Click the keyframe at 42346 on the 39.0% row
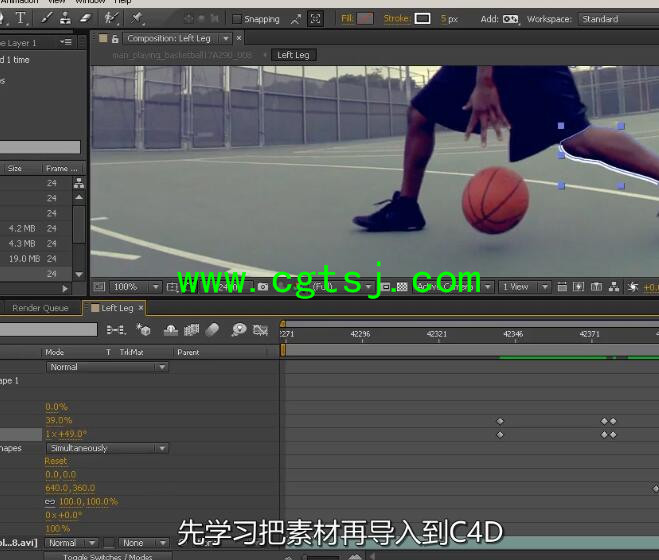Viewport: 659px width, 560px height. [x=500, y=421]
